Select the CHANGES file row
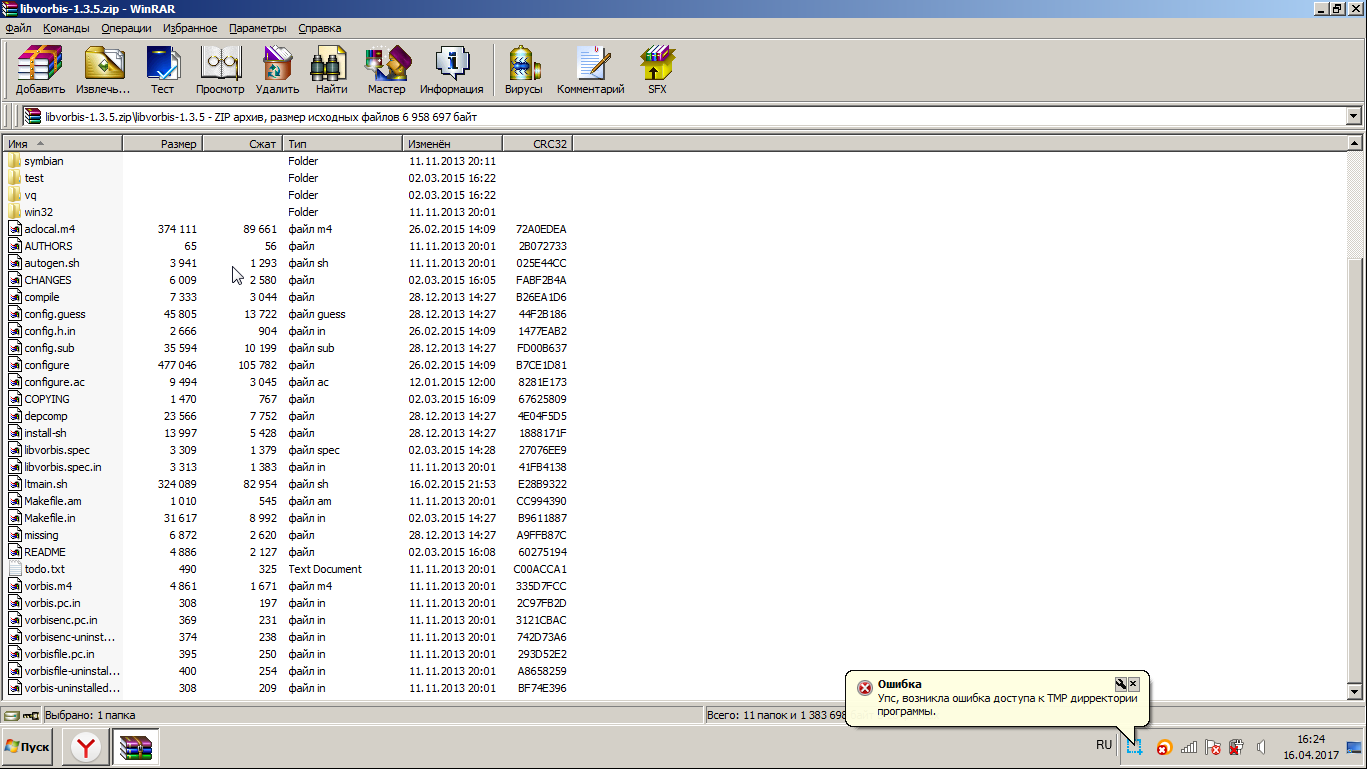Viewport: 1367px width, 769px height. pyautogui.click(x=288, y=280)
